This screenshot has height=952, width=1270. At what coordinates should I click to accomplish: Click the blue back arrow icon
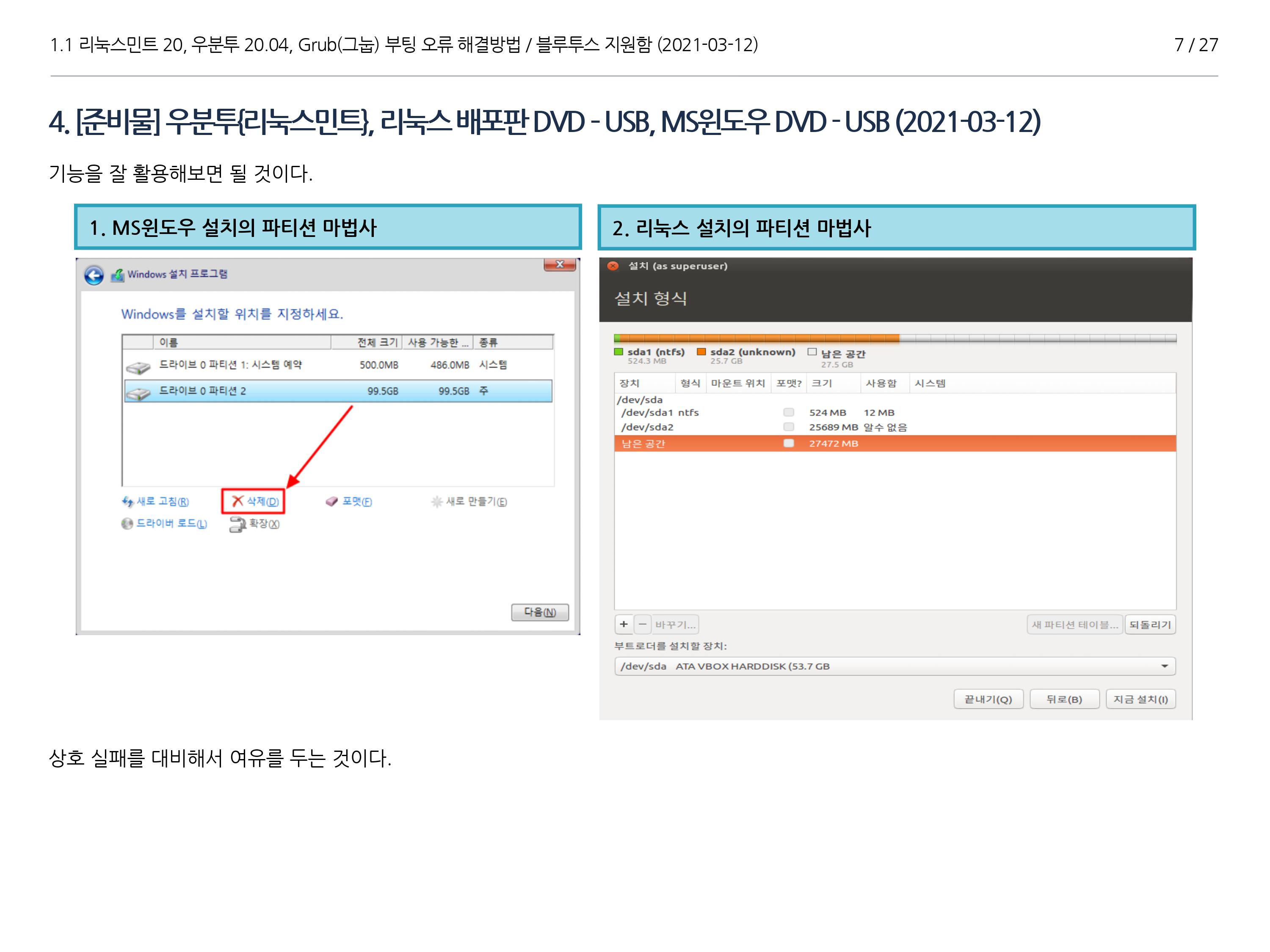94,275
